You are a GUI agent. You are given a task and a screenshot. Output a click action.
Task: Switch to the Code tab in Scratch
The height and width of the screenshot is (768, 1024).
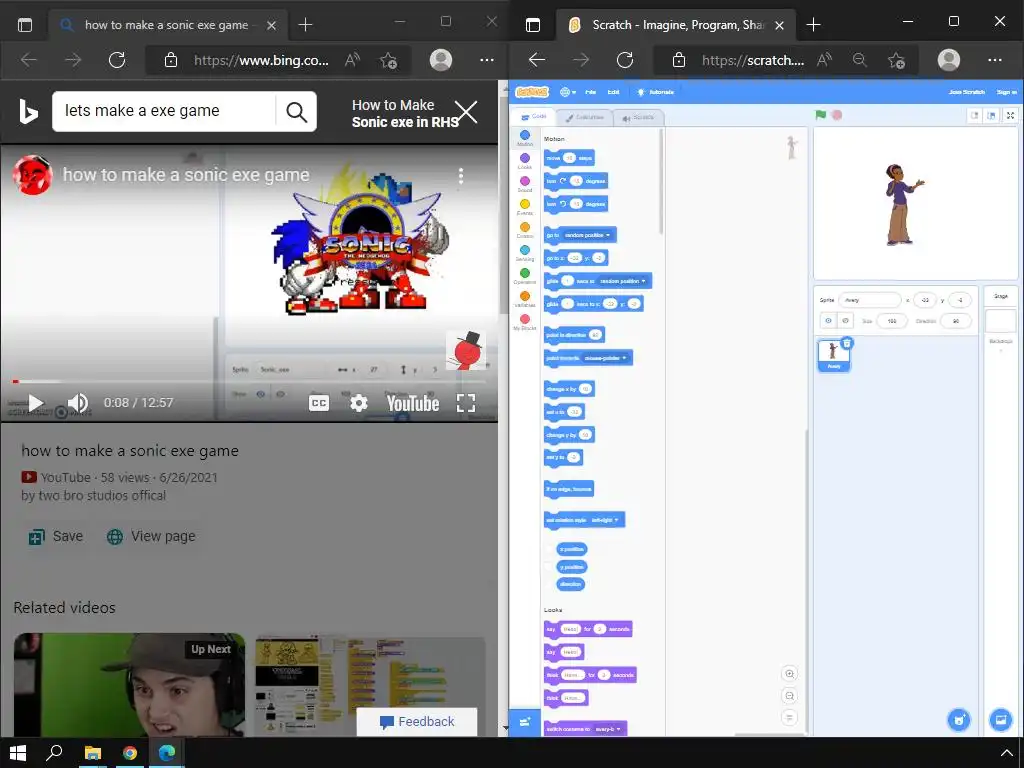[533, 116]
